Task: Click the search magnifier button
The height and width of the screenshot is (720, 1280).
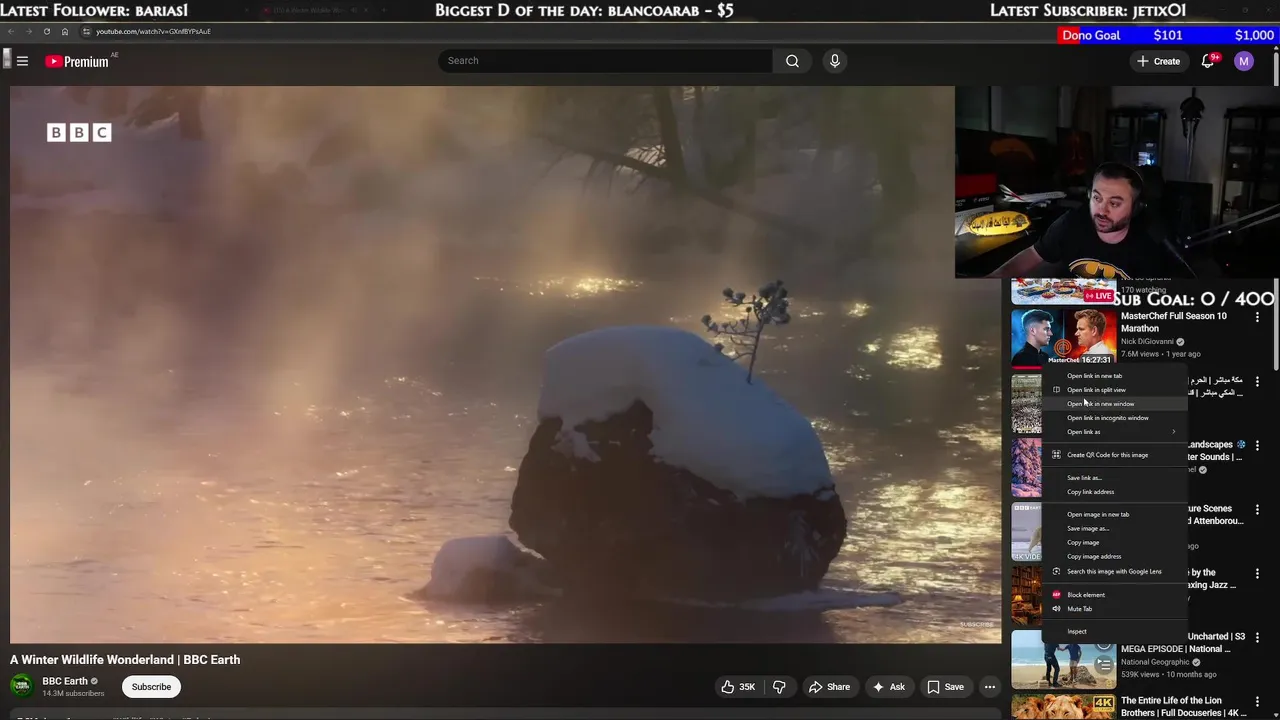Action: click(792, 61)
